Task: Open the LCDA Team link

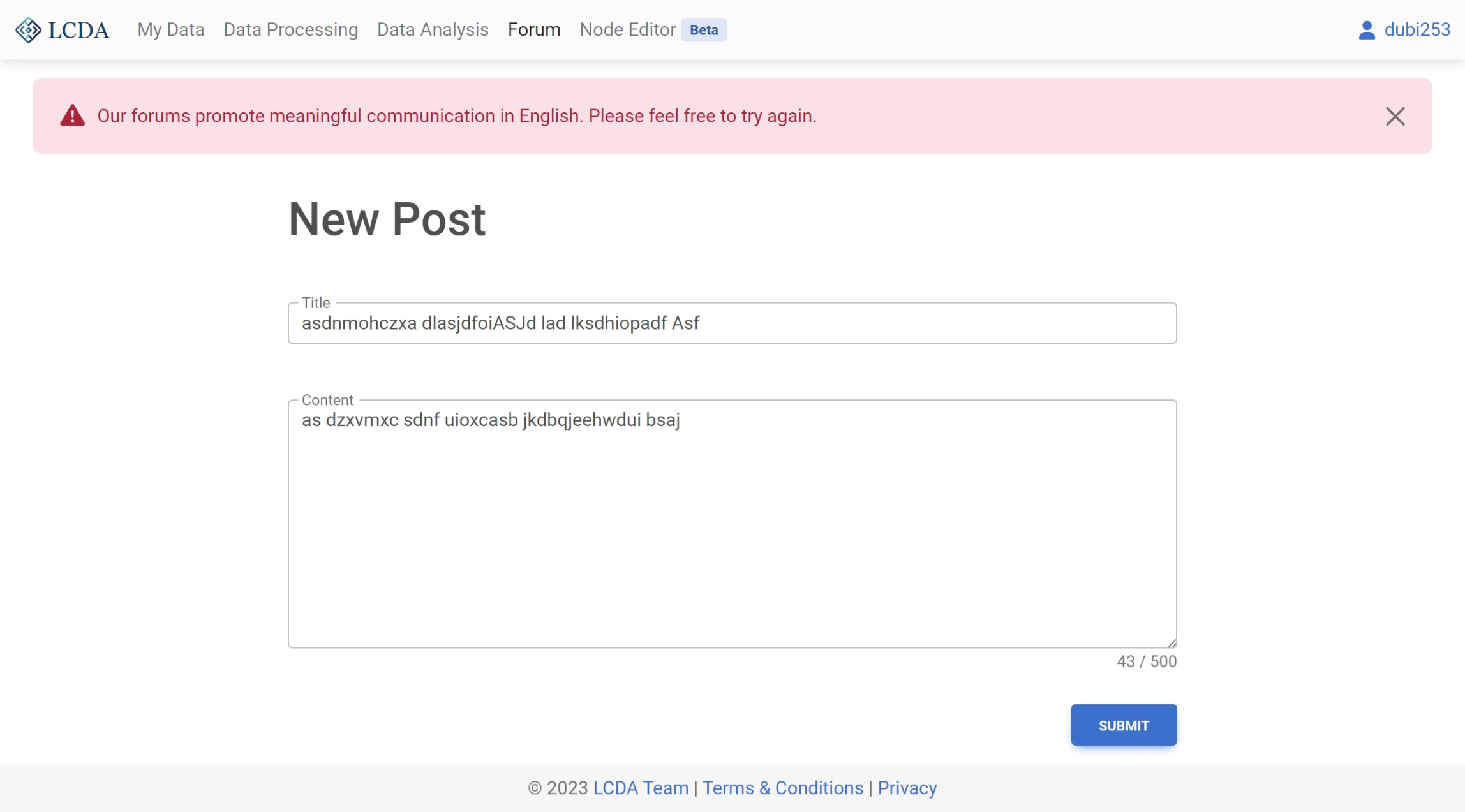Action: click(640, 788)
